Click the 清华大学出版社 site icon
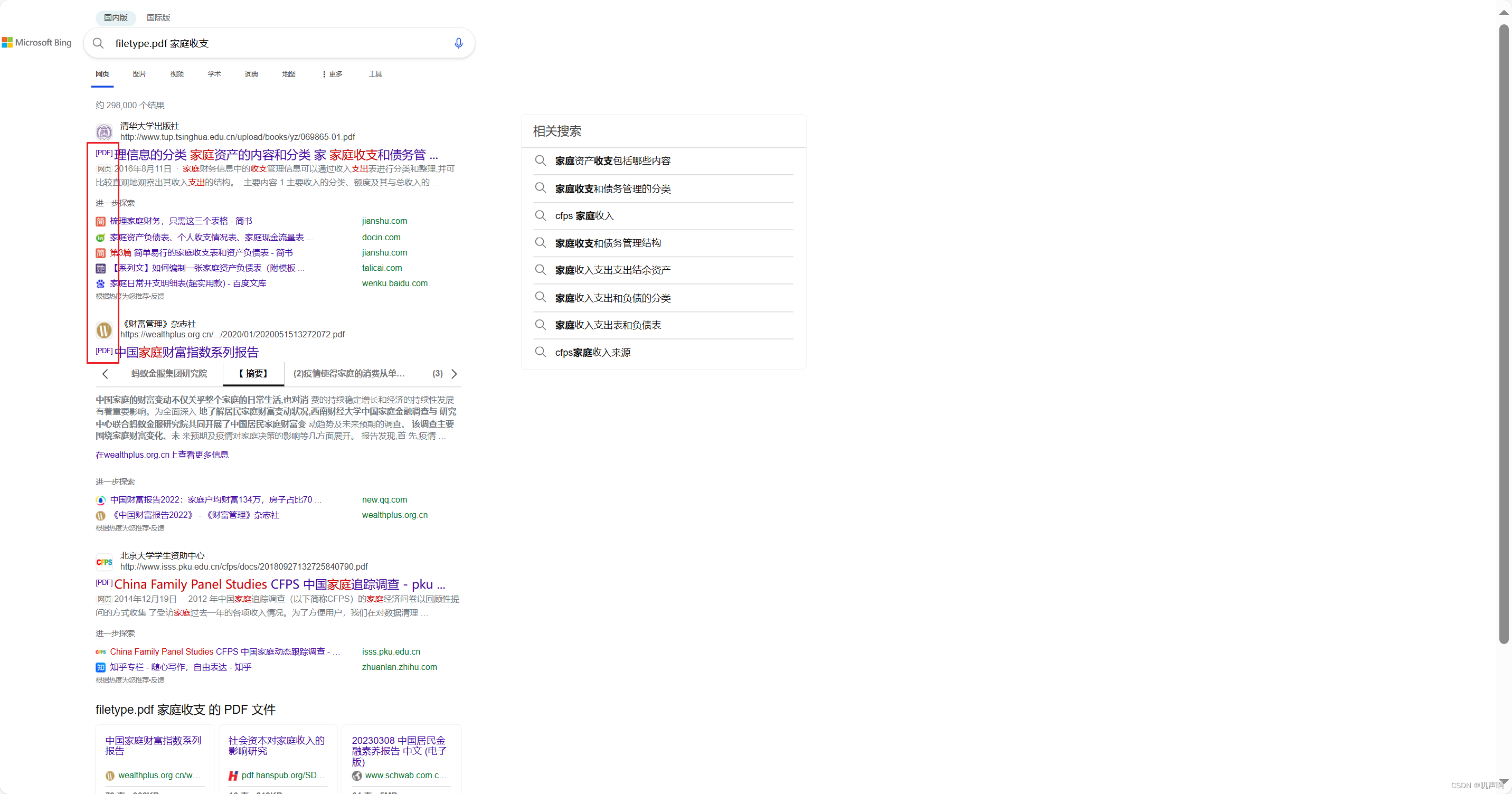This screenshot has height=794, width=1512. [x=103, y=131]
